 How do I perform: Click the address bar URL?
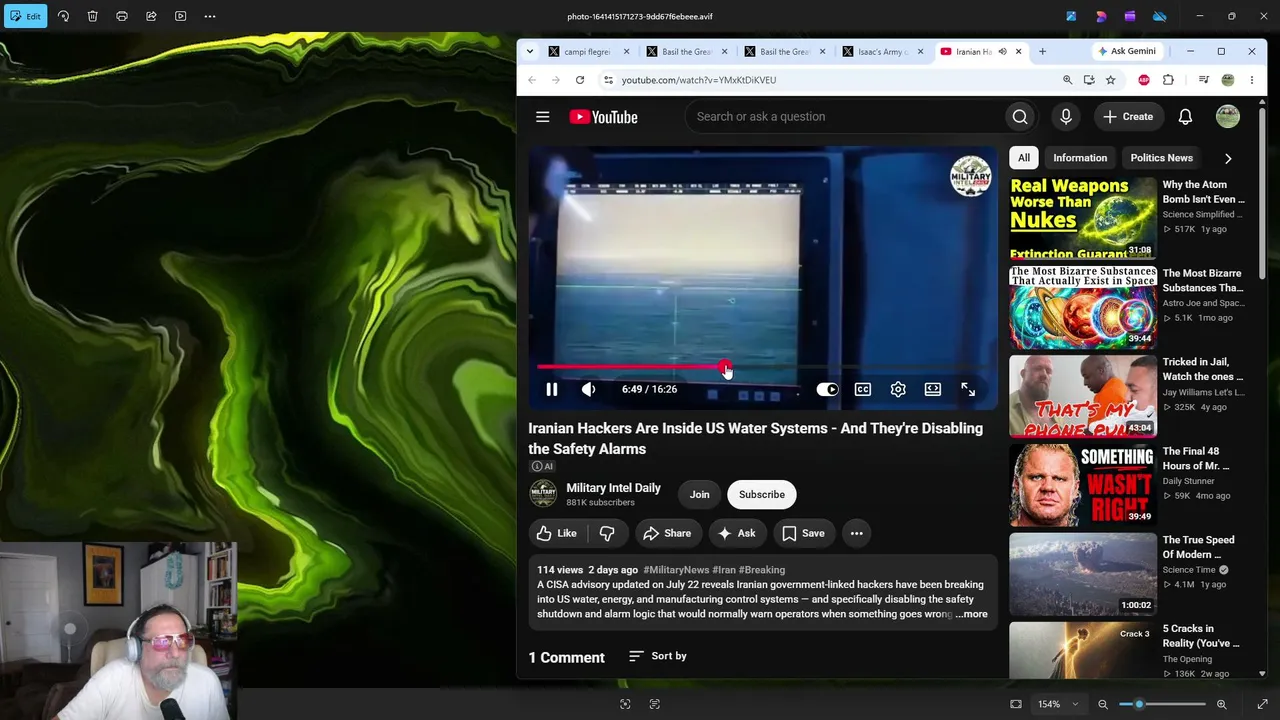(699, 80)
